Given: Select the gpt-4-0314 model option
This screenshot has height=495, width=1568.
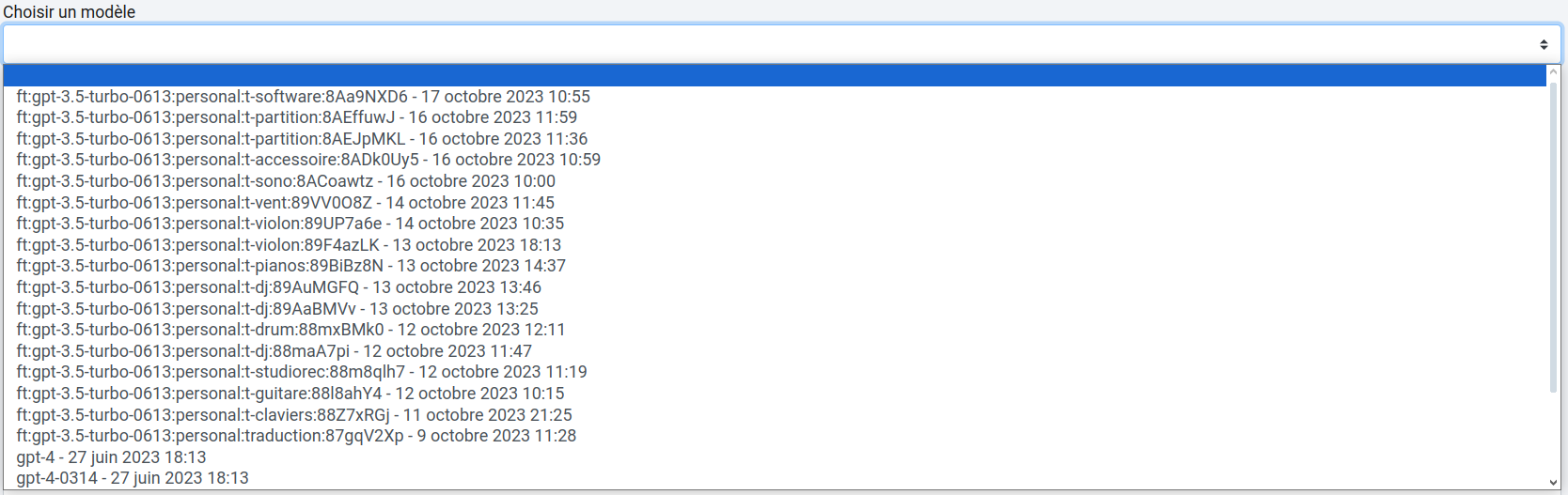Looking at the screenshot, I should [x=133, y=478].
